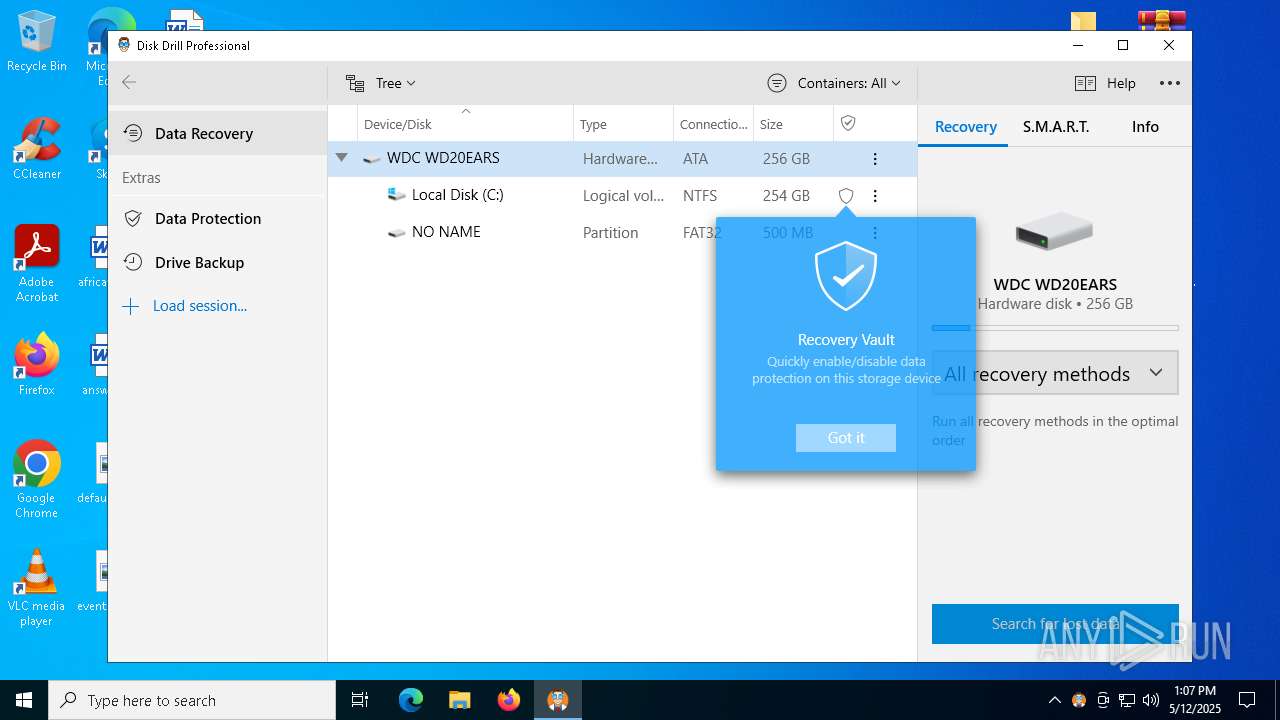Open Task View on the taskbar

pyautogui.click(x=361, y=700)
